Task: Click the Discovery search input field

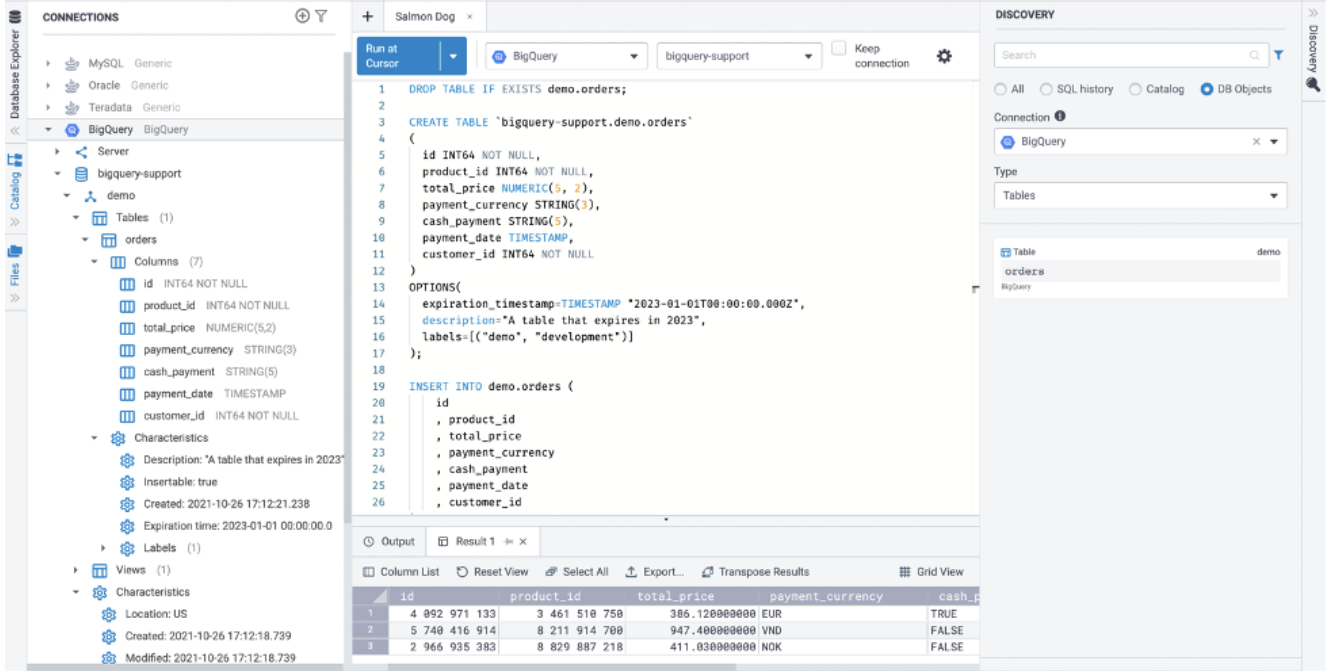Action: [x=1130, y=55]
